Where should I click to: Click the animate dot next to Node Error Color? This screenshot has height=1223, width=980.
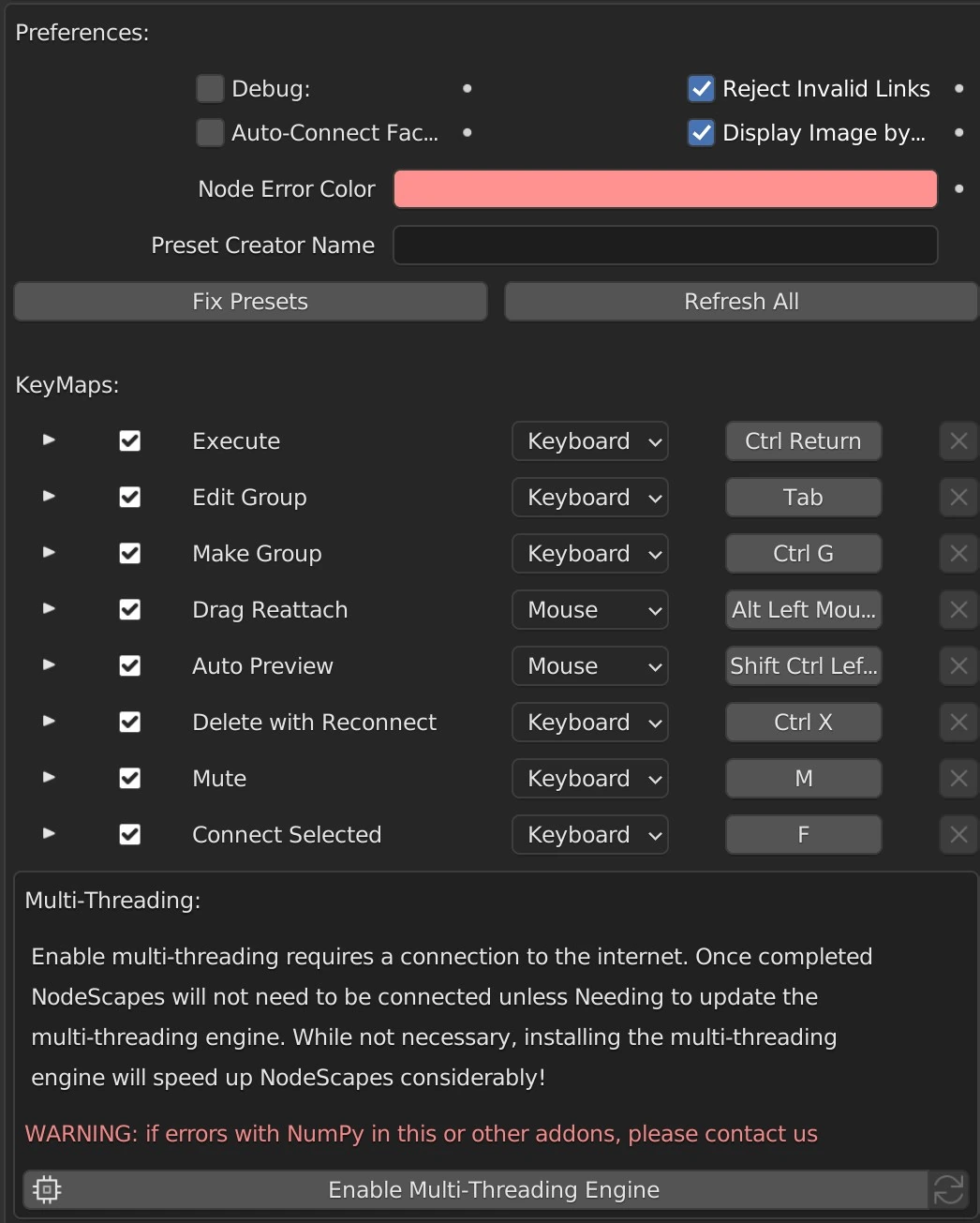958,189
